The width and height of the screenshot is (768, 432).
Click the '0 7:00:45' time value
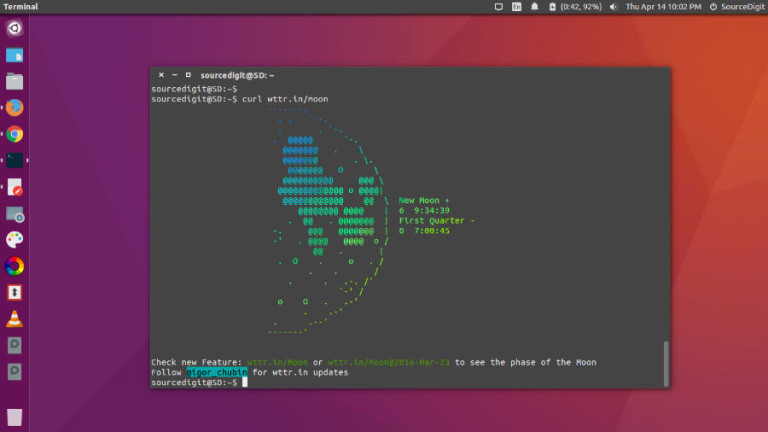pos(424,231)
